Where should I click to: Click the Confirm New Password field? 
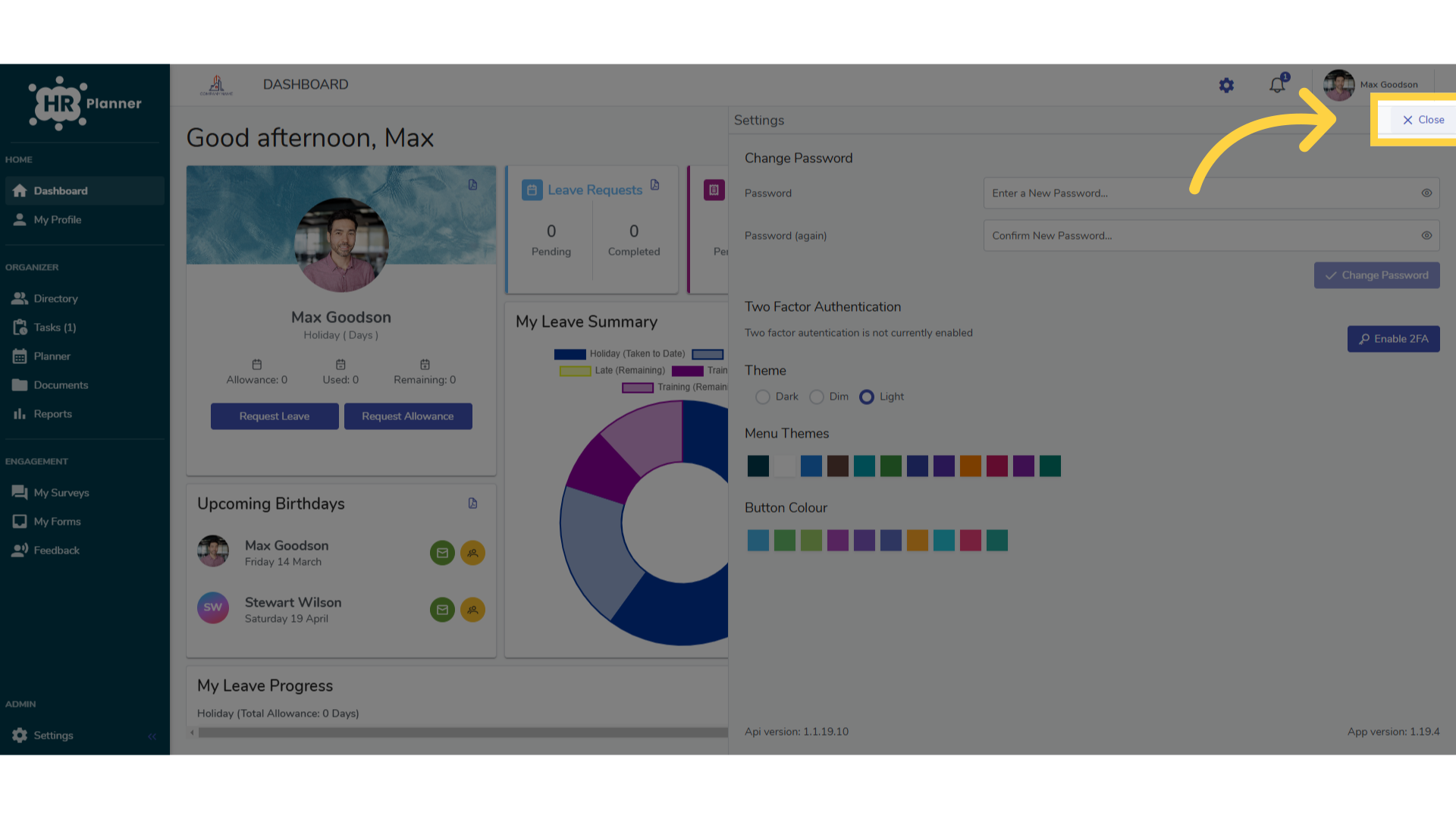pyautogui.click(x=1211, y=236)
